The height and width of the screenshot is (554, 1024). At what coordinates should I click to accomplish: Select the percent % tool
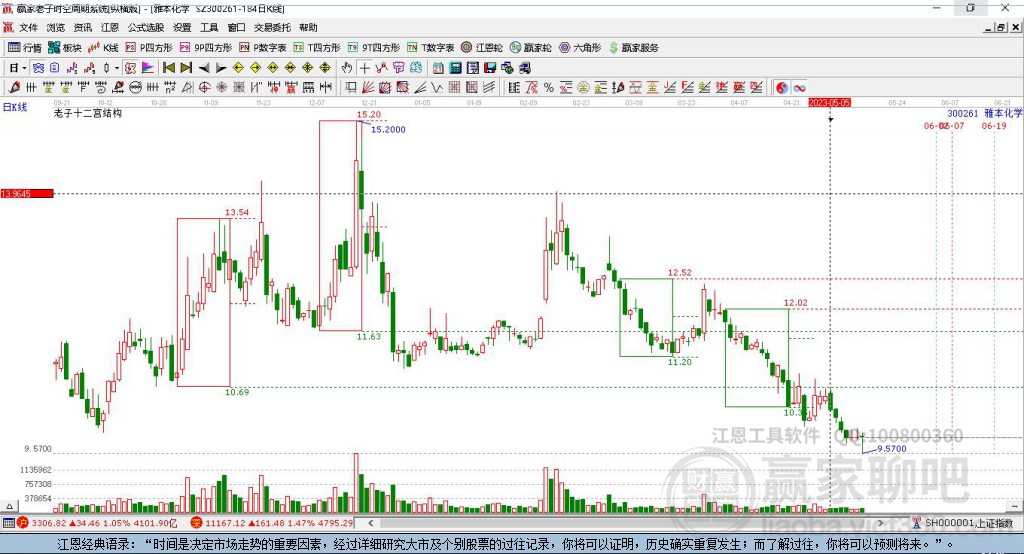549,88
